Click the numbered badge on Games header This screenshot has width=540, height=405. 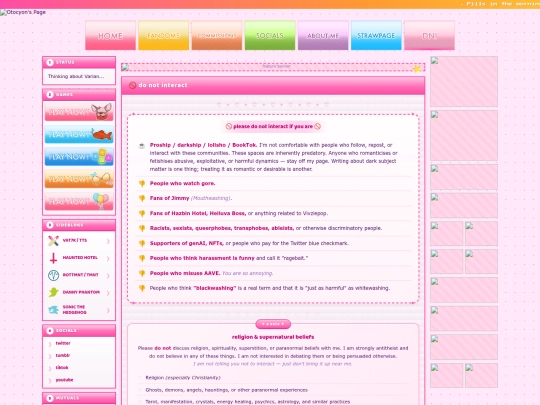click(x=50, y=94)
